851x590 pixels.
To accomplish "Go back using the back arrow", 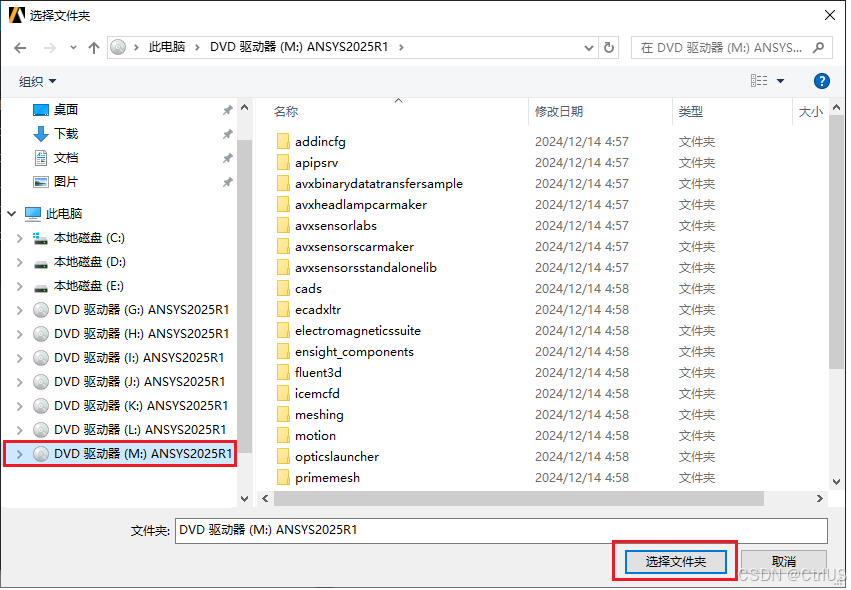I will [x=20, y=48].
